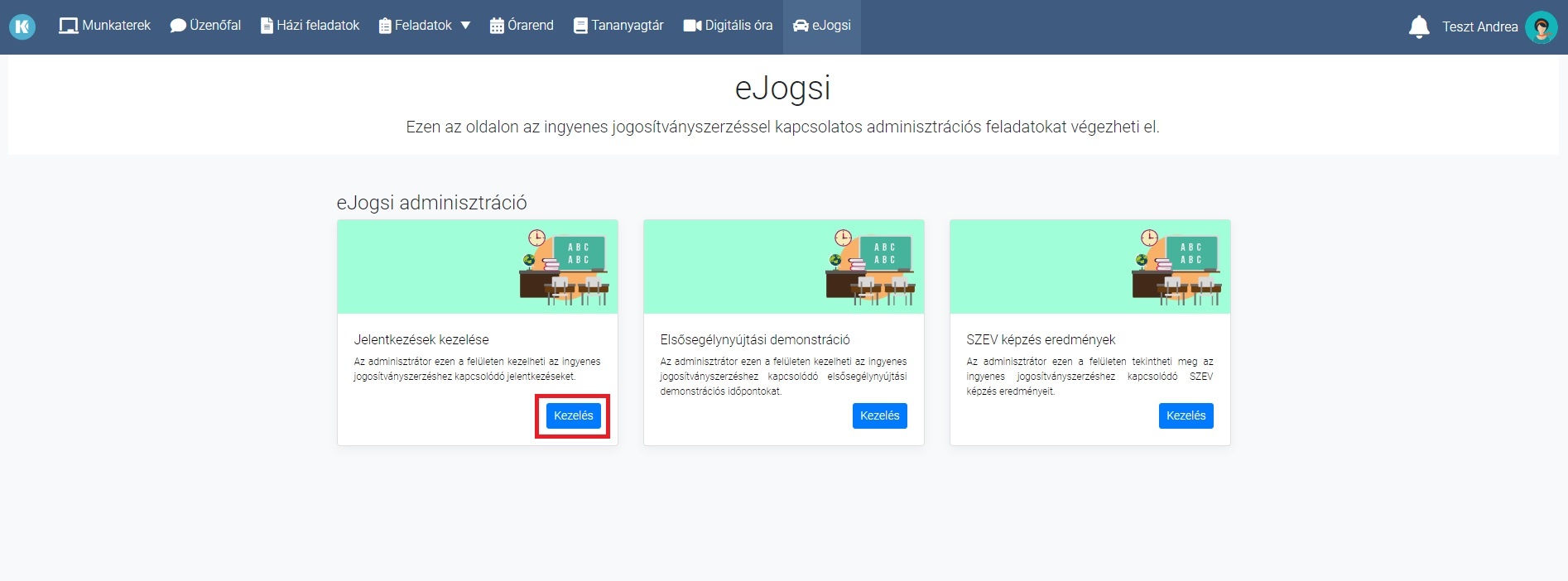Viewport: 1568px width, 581px height.
Task: Open the notifications bell
Action: [x=1419, y=26]
